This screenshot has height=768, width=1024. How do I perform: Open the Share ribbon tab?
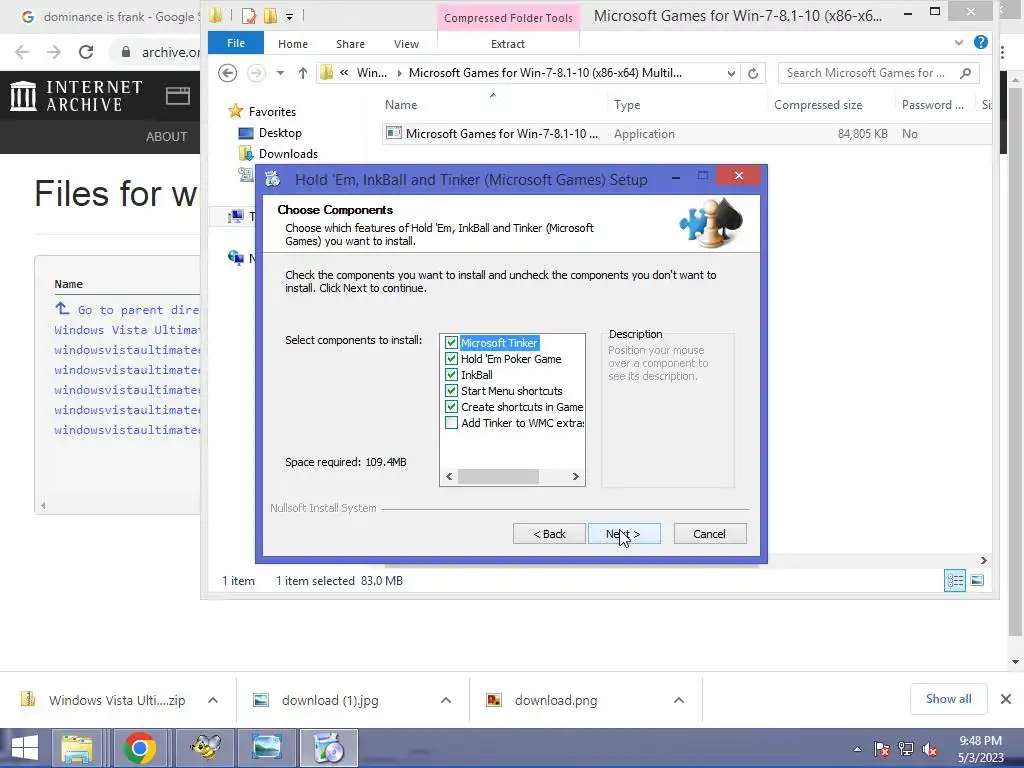point(350,44)
